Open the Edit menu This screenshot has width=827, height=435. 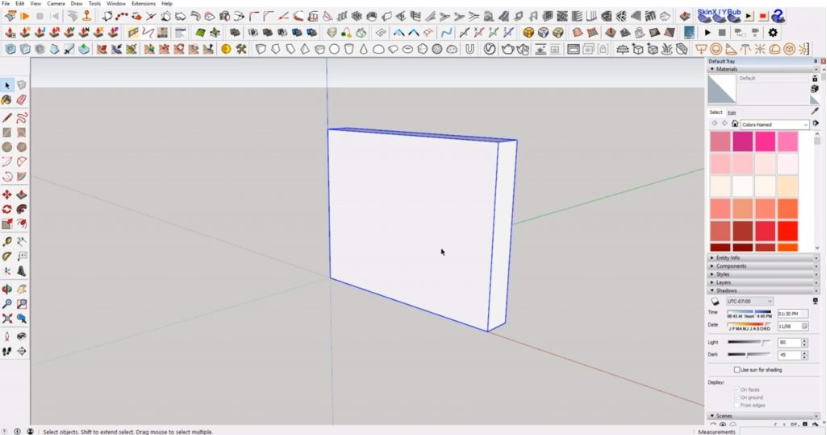click(x=20, y=3)
